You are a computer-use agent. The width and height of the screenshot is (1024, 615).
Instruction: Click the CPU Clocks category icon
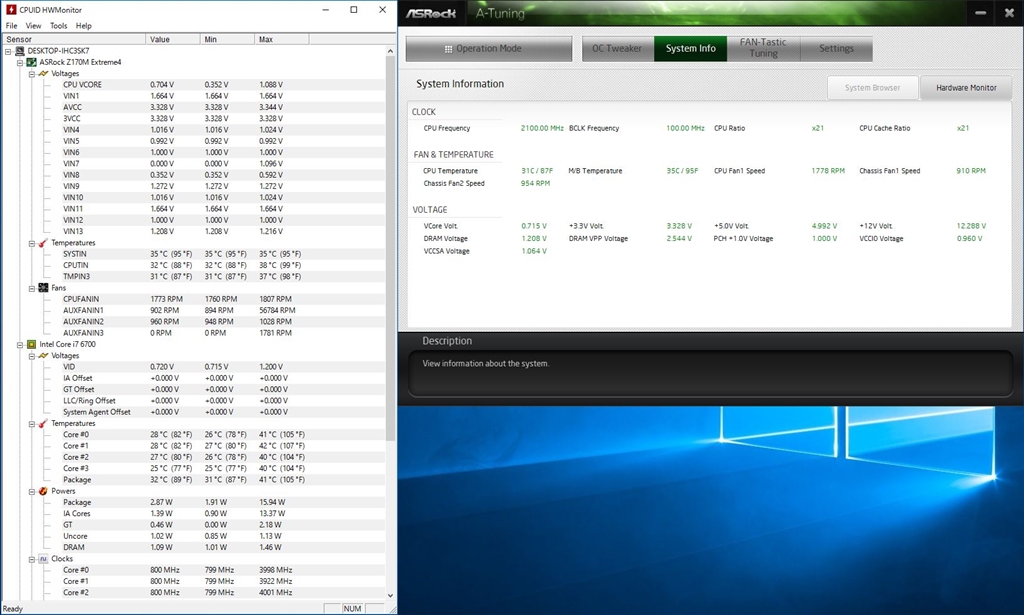pyautogui.click(x=43, y=559)
